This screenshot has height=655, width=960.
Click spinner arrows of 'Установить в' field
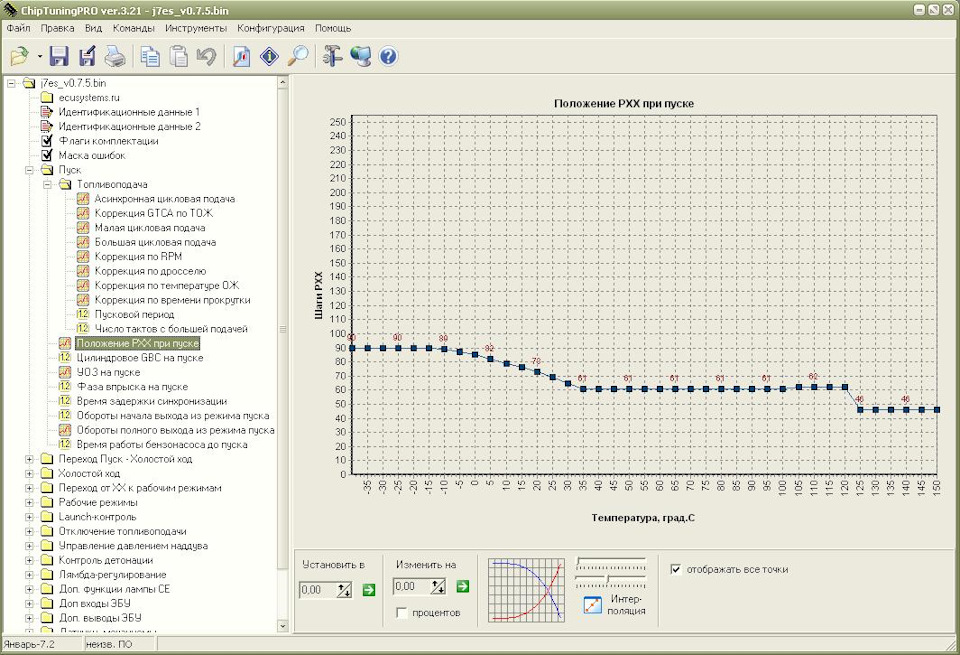[344, 590]
